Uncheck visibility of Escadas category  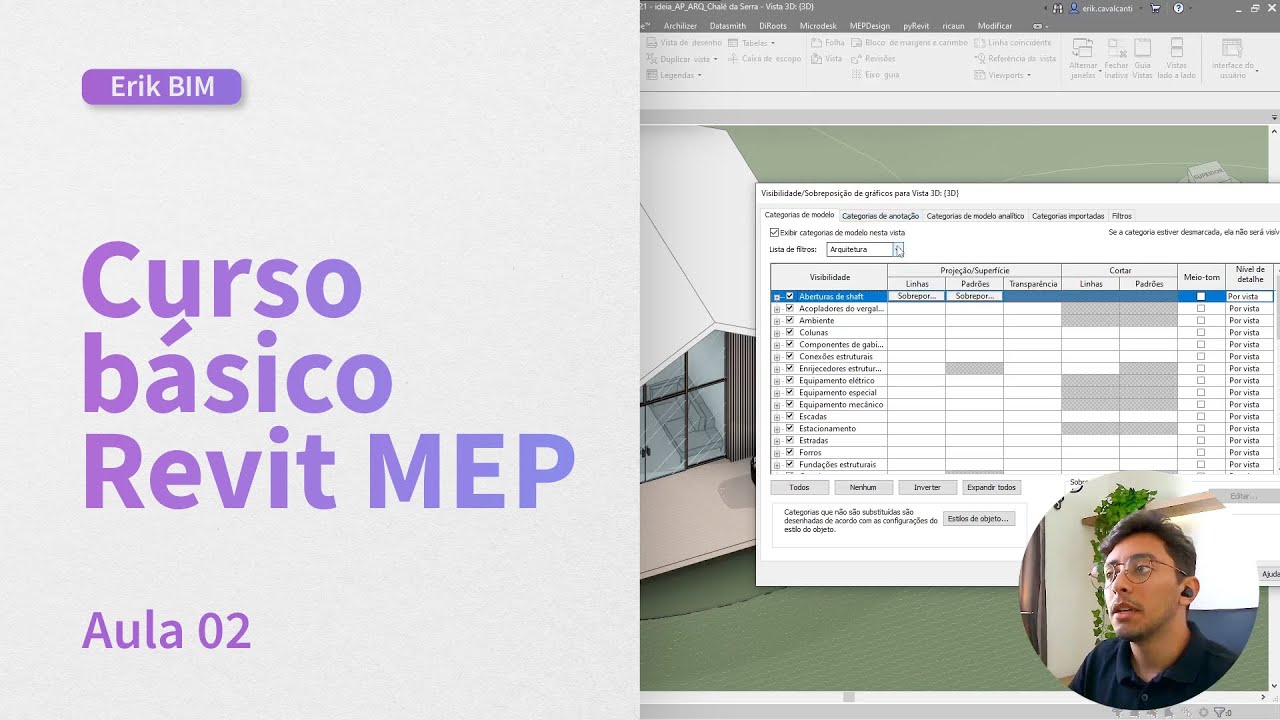pyautogui.click(x=790, y=416)
